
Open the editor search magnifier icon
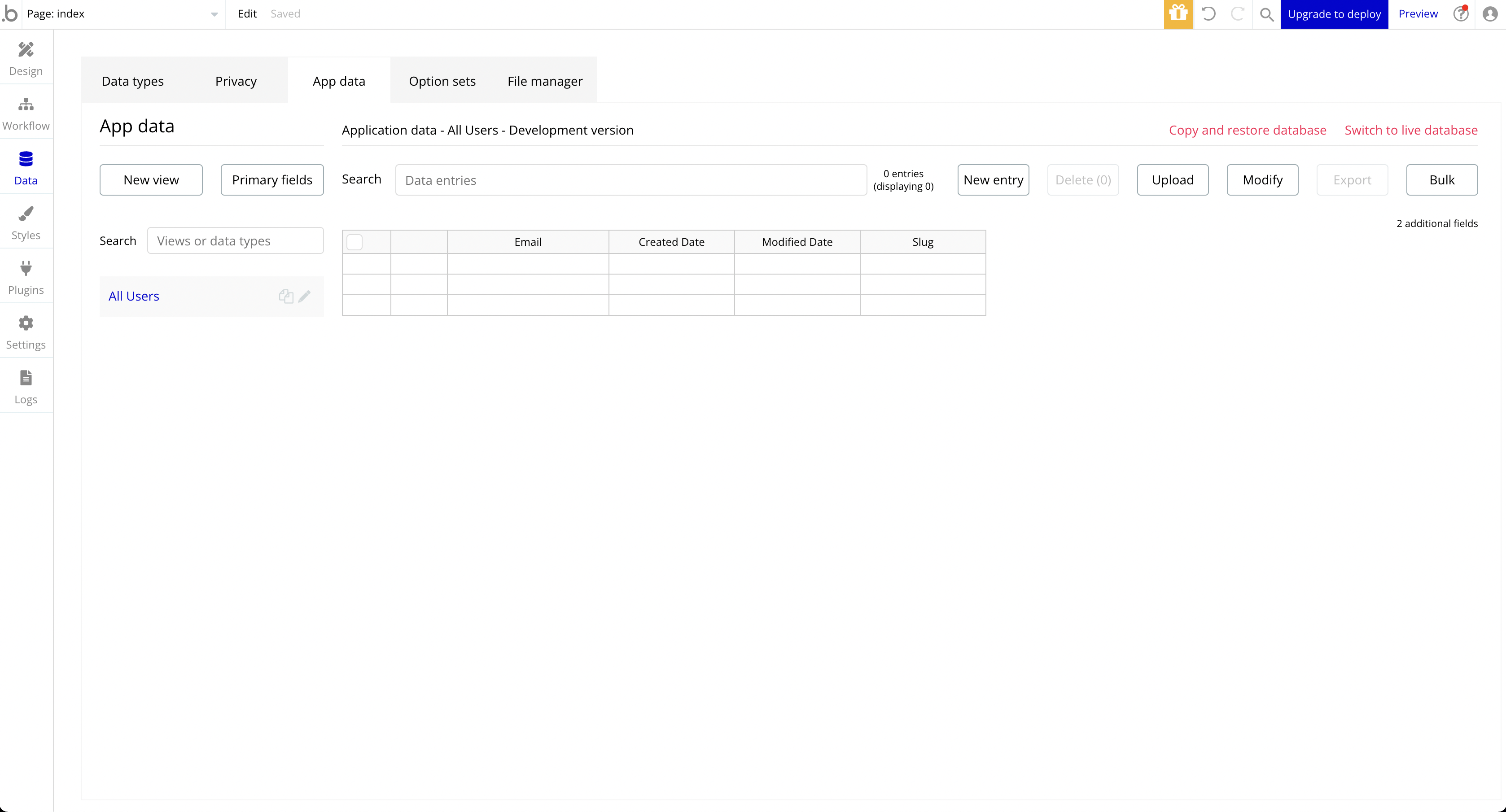pos(1266,14)
